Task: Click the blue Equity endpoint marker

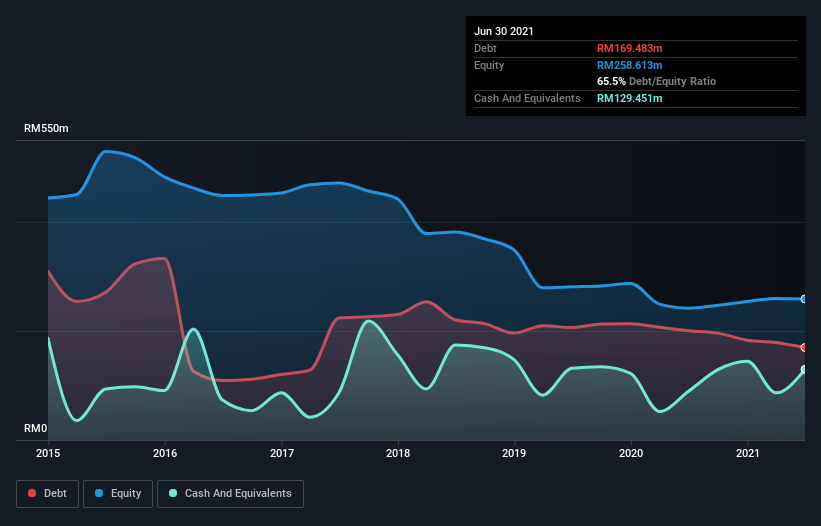Action: pos(804,299)
